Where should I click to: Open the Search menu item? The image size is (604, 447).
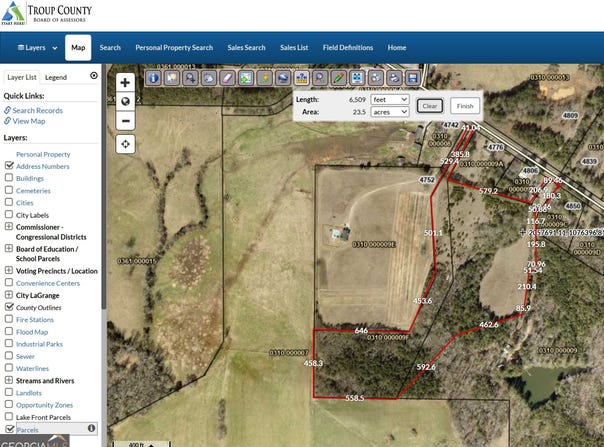click(x=110, y=48)
